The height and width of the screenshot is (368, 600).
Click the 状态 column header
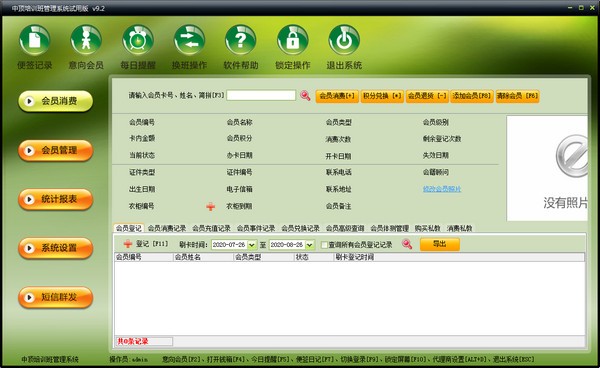coord(314,257)
